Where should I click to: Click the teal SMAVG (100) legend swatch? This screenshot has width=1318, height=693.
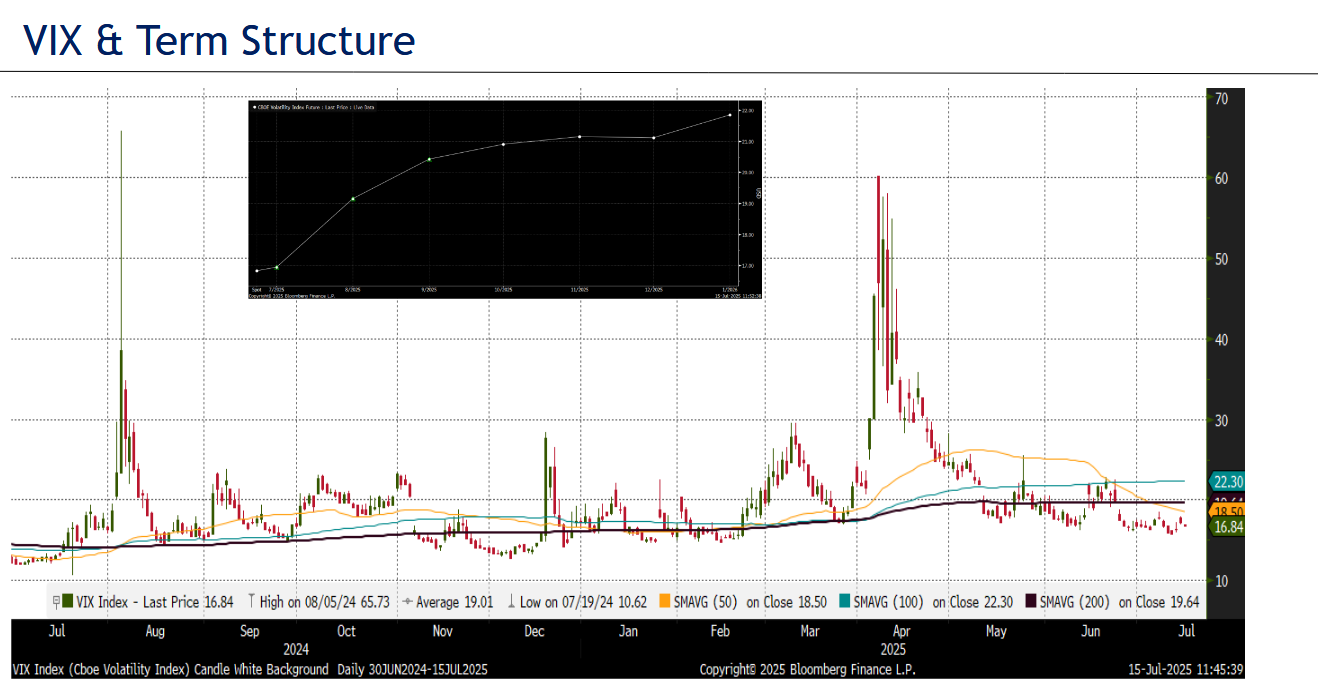point(846,602)
